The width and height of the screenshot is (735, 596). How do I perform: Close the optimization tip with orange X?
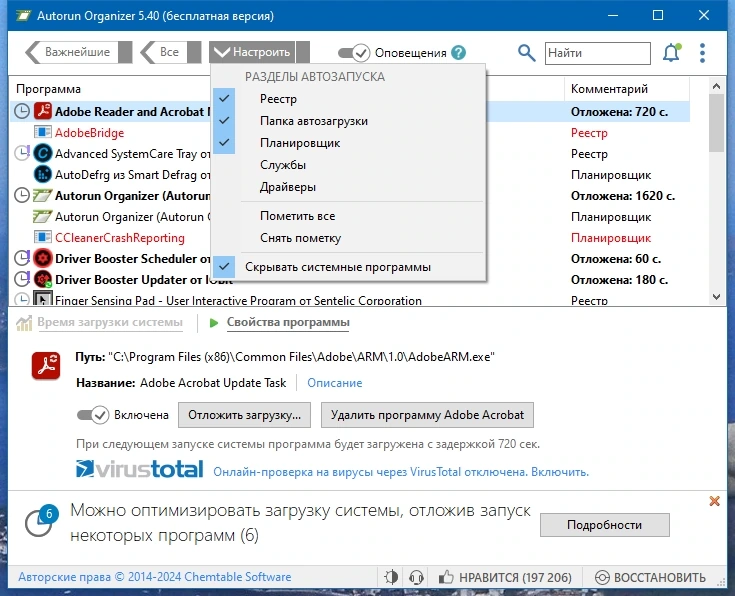coord(714,501)
